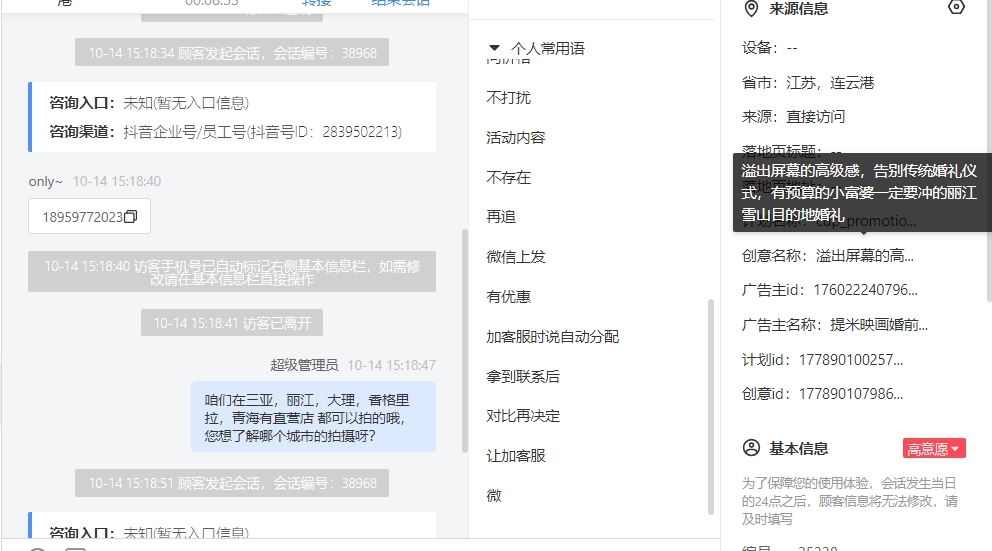Select quick phrase 活动内容

(516, 137)
